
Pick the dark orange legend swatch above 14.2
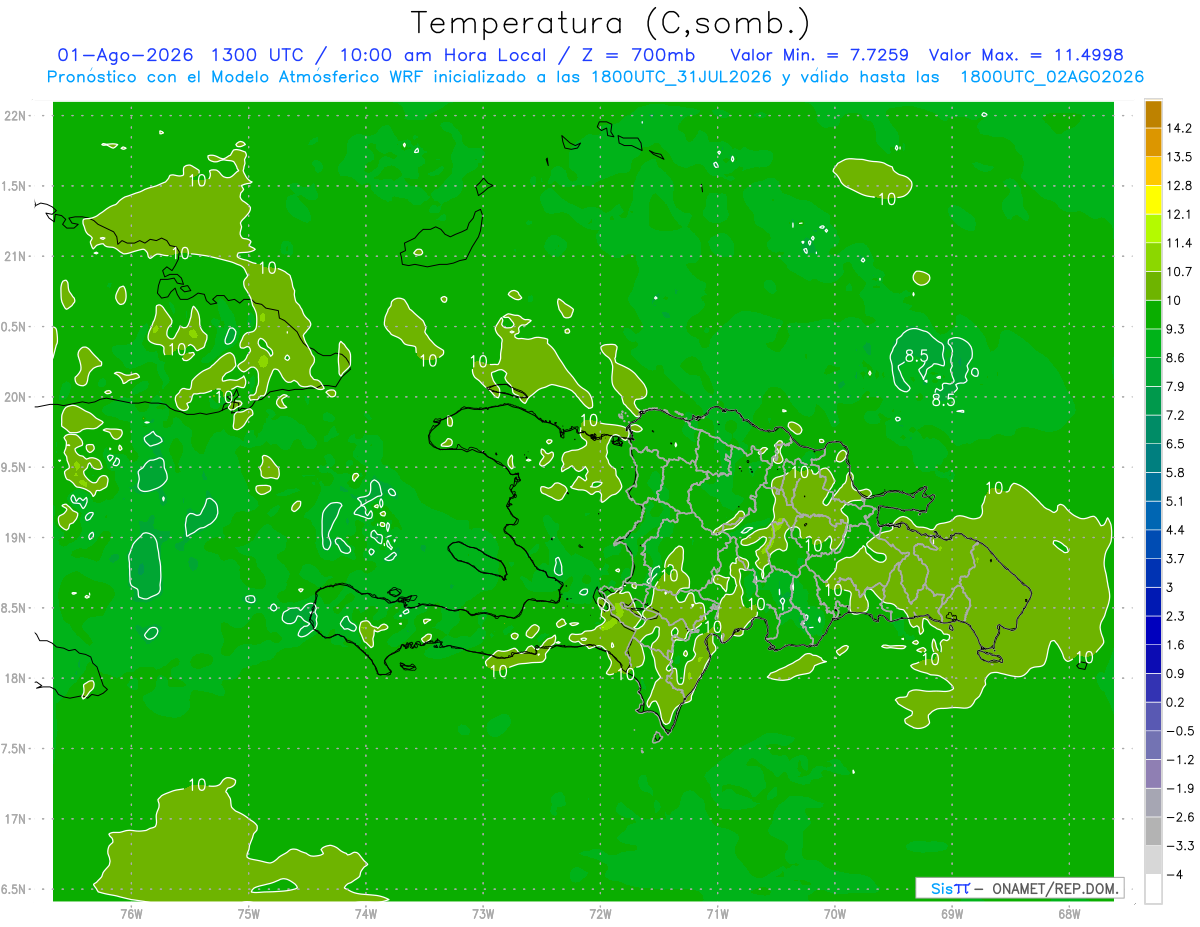(x=1153, y=114)
